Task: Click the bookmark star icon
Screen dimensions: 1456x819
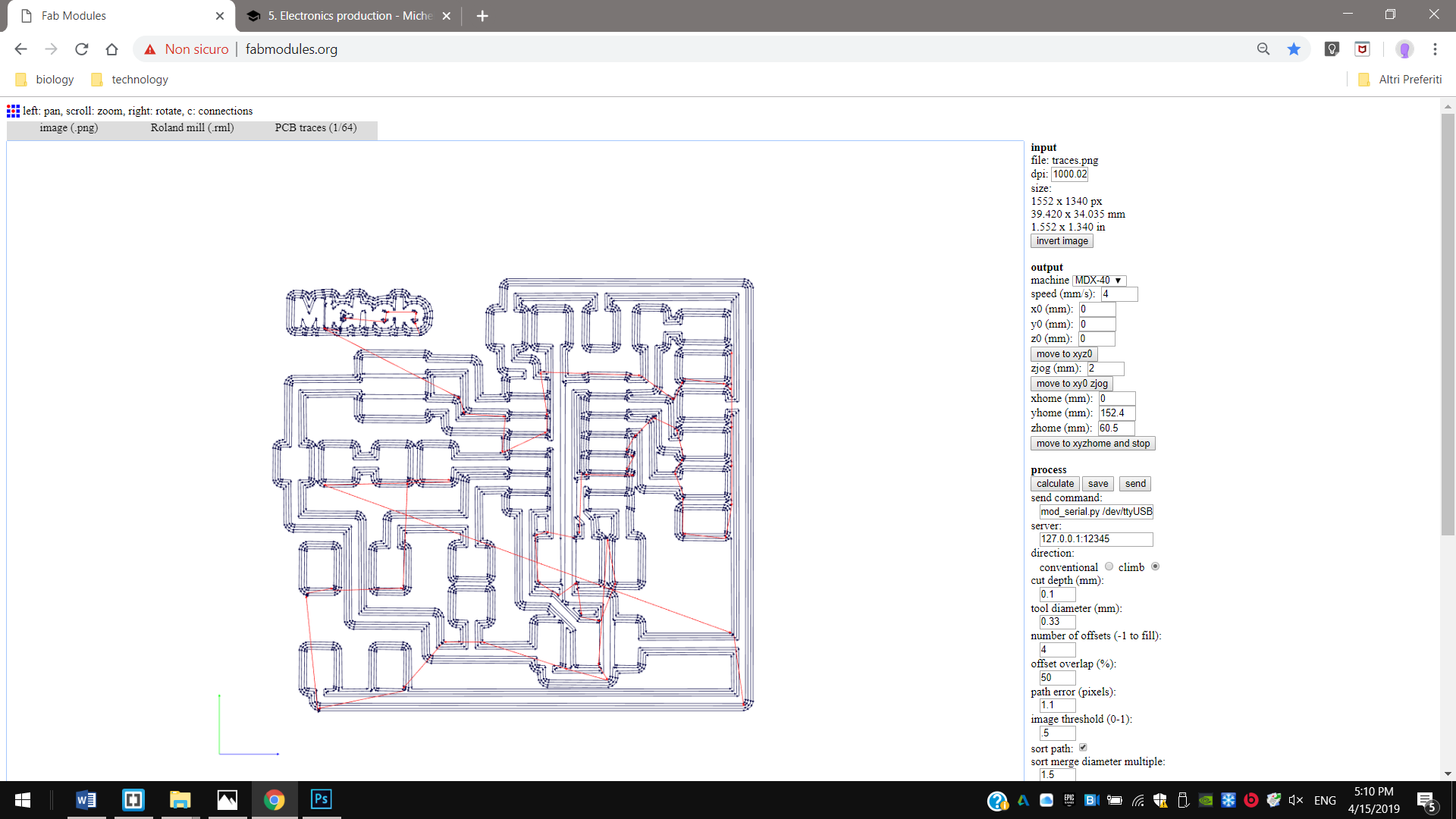Action: pyautogui.click(x=1294, y=49)
